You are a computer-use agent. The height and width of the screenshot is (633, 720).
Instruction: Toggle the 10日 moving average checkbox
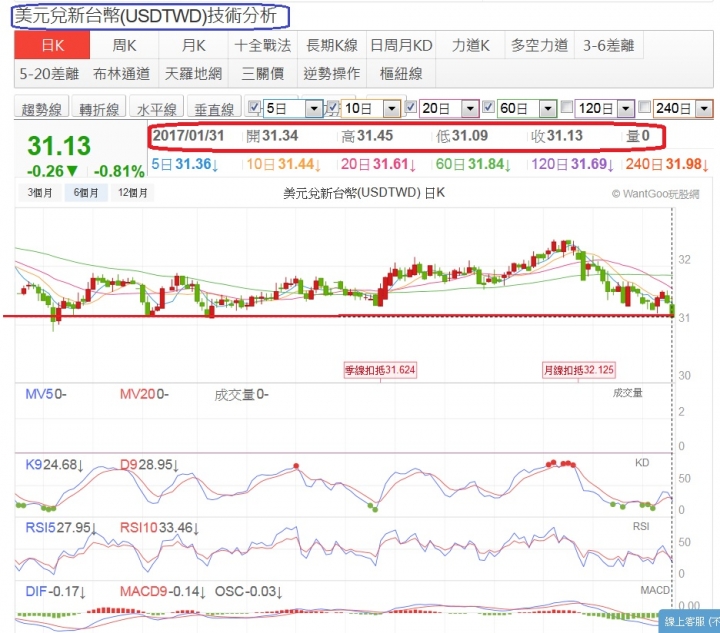[x=333, y=107]
